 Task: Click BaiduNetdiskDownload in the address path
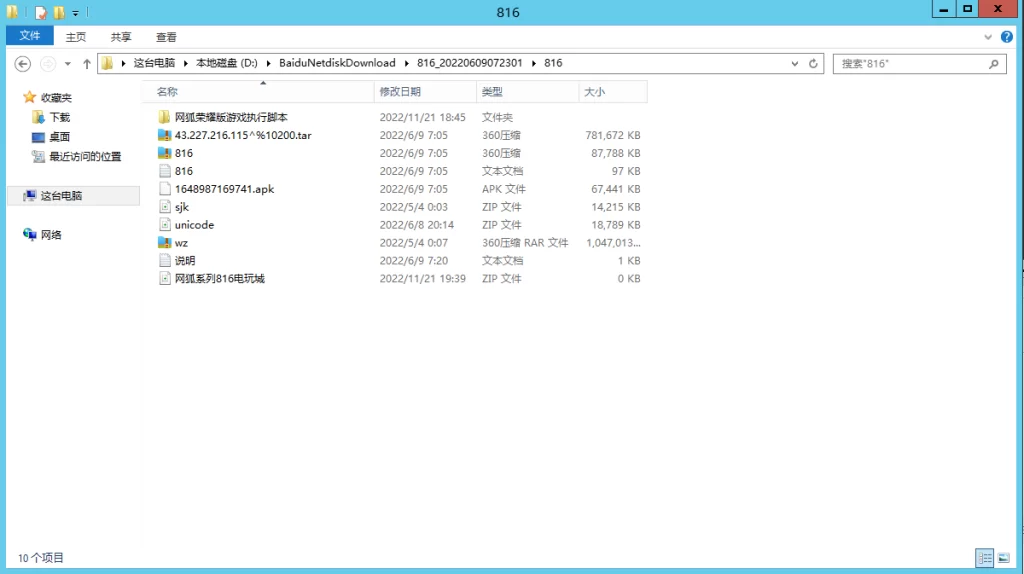[x=337, y=63]
